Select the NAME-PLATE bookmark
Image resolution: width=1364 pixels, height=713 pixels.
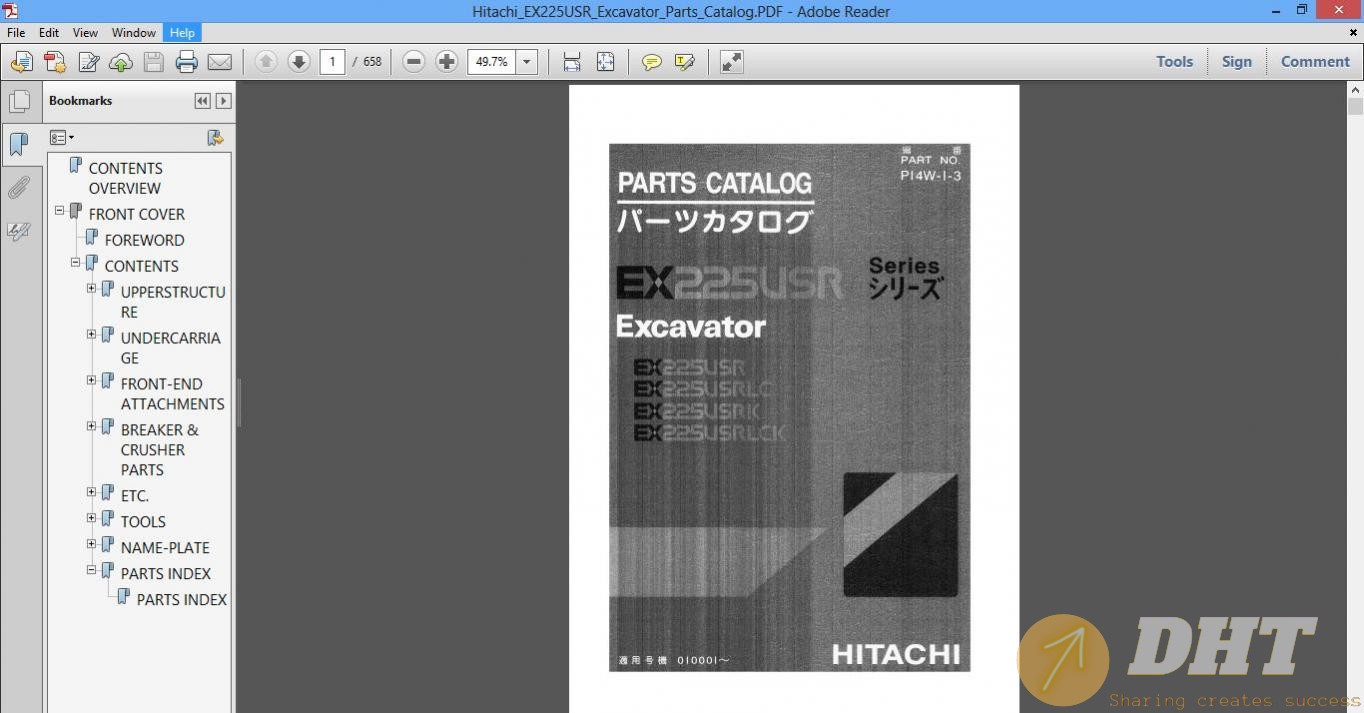pos(165,548)
